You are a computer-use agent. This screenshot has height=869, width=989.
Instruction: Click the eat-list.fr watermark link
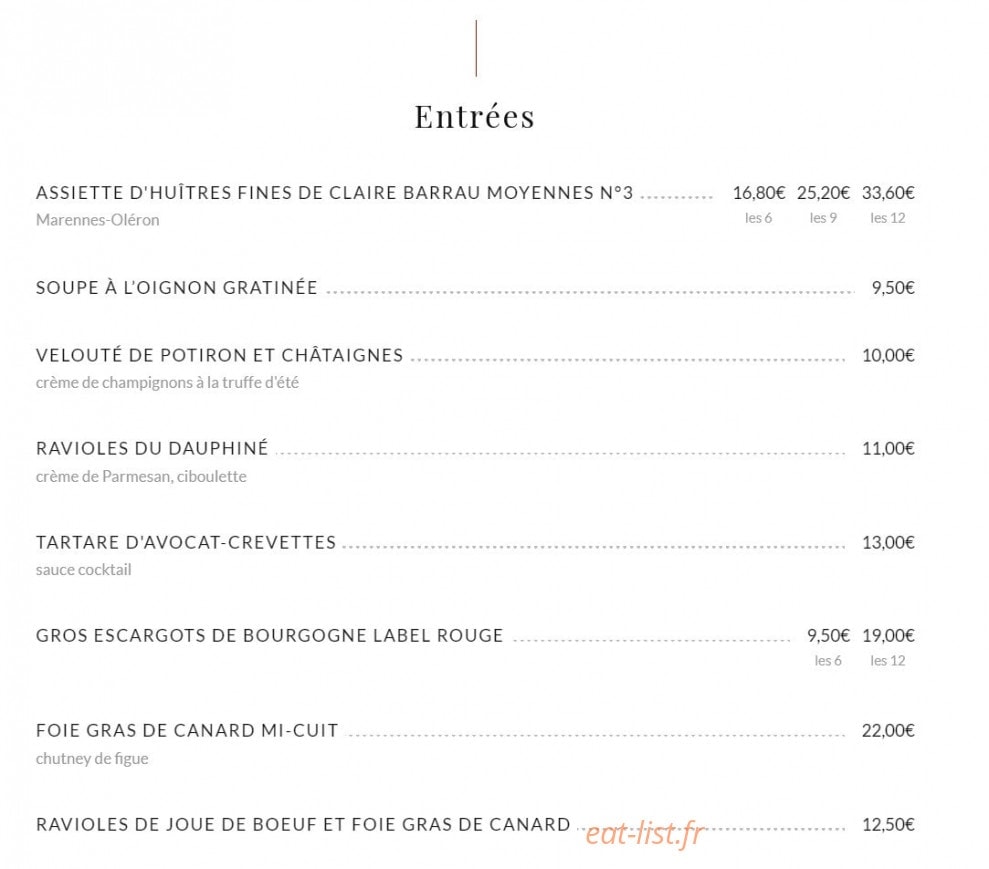pos(644,834)
